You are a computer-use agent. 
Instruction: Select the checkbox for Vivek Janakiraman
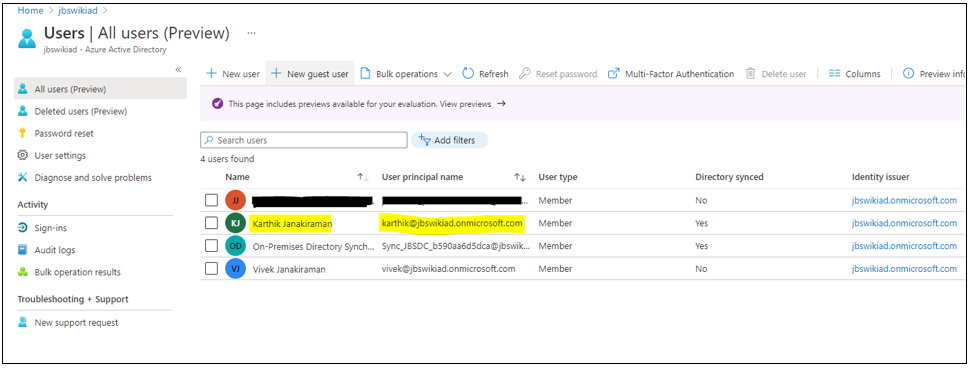tap(212, 269)
